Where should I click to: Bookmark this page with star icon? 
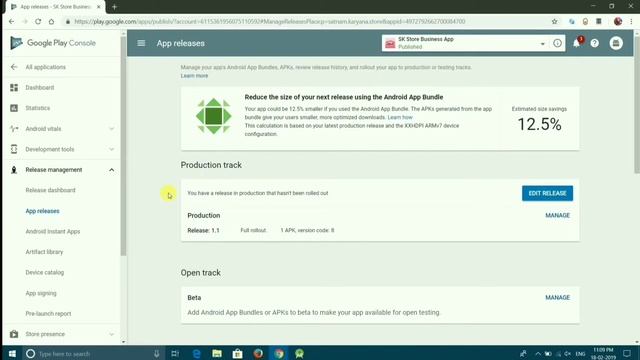(554, 21)
